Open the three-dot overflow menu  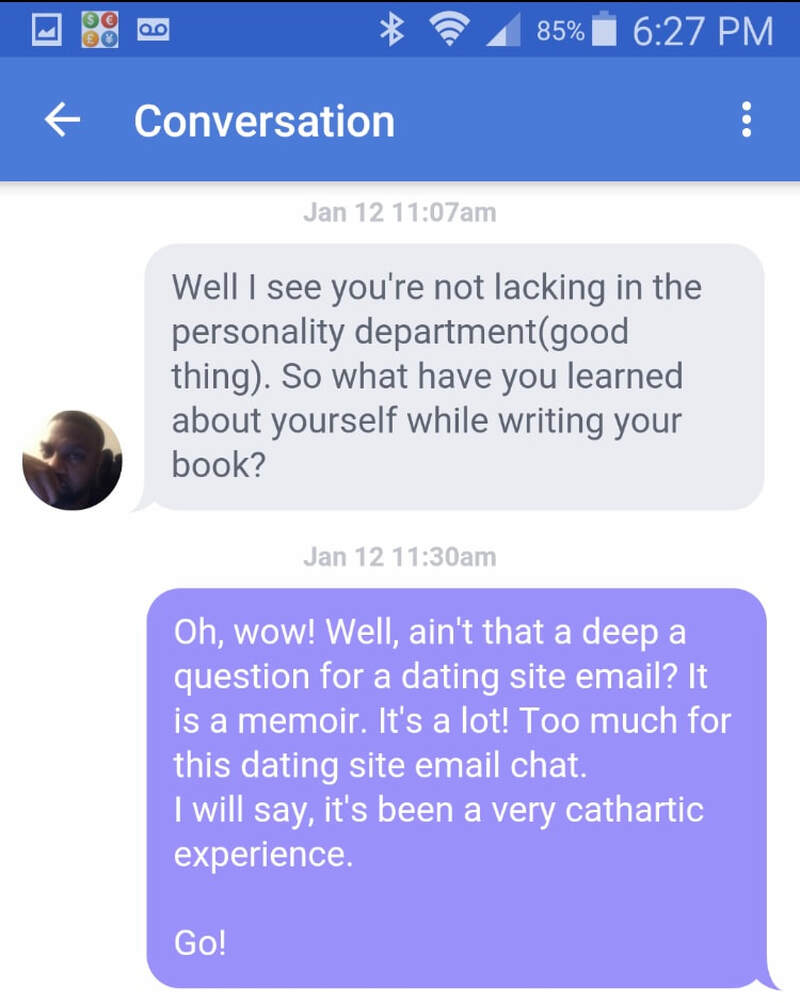(746, 120)
